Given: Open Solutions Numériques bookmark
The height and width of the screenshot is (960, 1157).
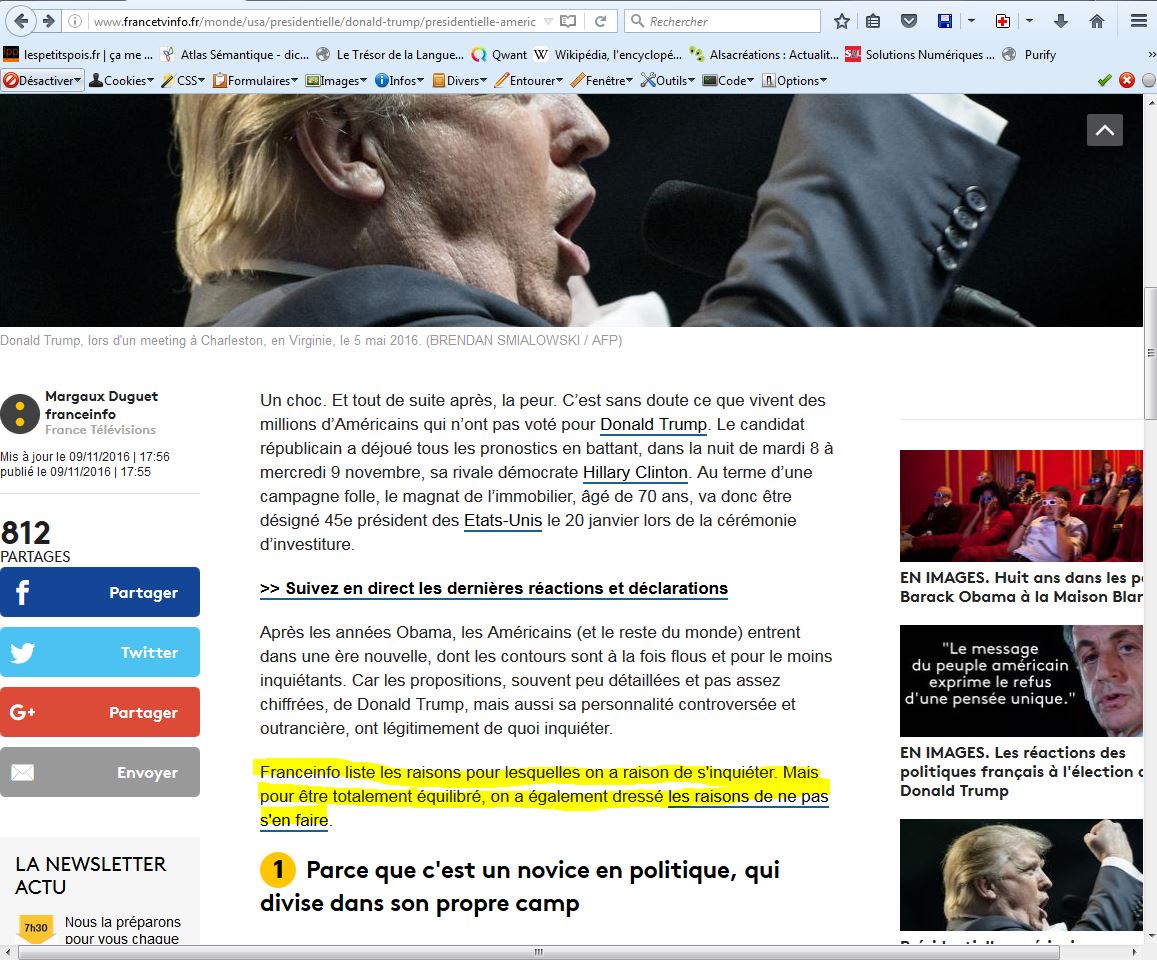Looking at the screenshot, I should pyautogui.click(x=919, y=55).
